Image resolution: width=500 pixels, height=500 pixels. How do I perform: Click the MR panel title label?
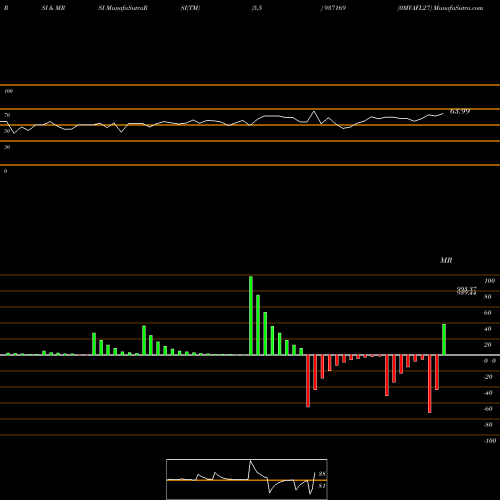pos(446,260)
